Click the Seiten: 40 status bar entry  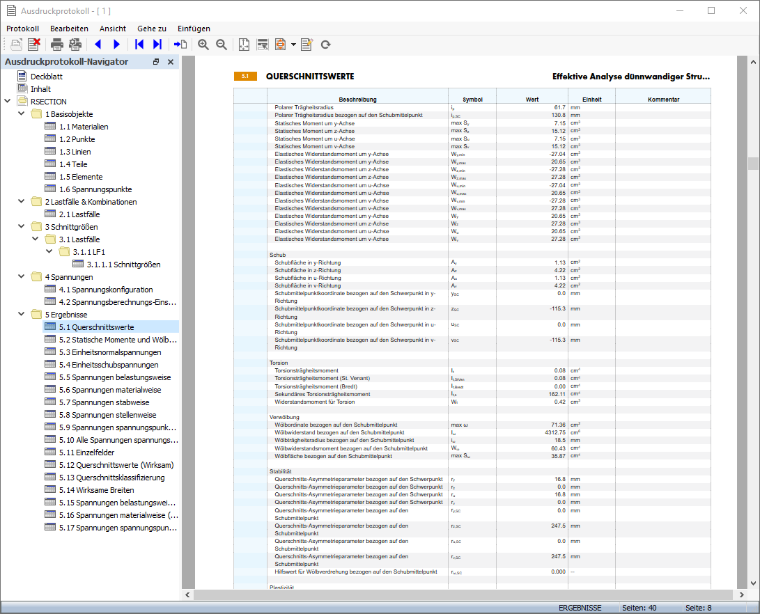click(x=639, y=608)
